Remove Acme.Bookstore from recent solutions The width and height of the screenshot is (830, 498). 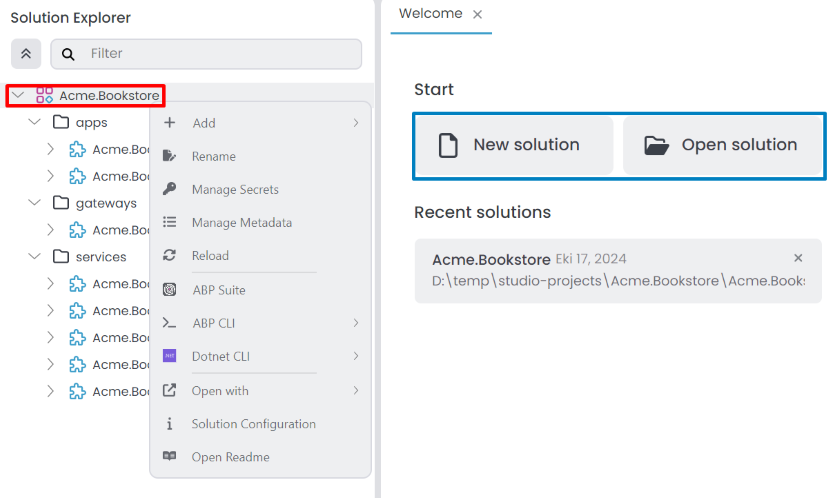(798, 258)
